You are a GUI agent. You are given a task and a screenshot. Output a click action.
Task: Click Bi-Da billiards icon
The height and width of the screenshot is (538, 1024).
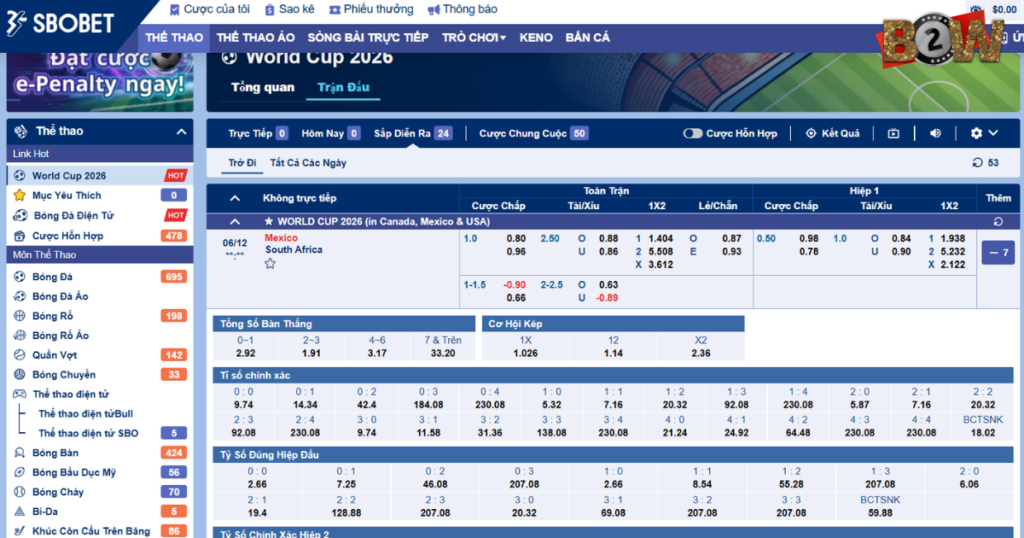[x=20, y=512]
